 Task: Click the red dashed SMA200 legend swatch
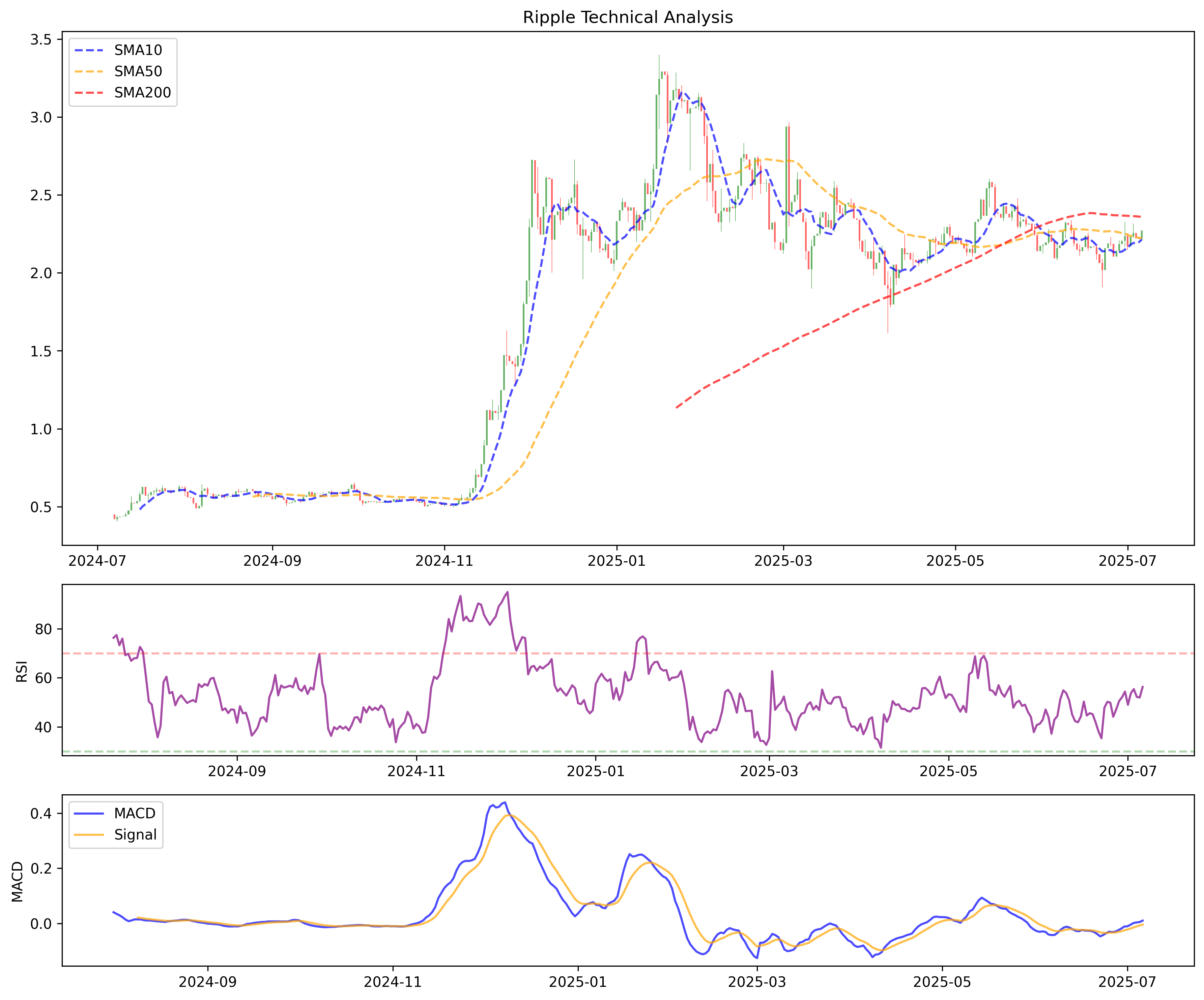tap(89, 93)
